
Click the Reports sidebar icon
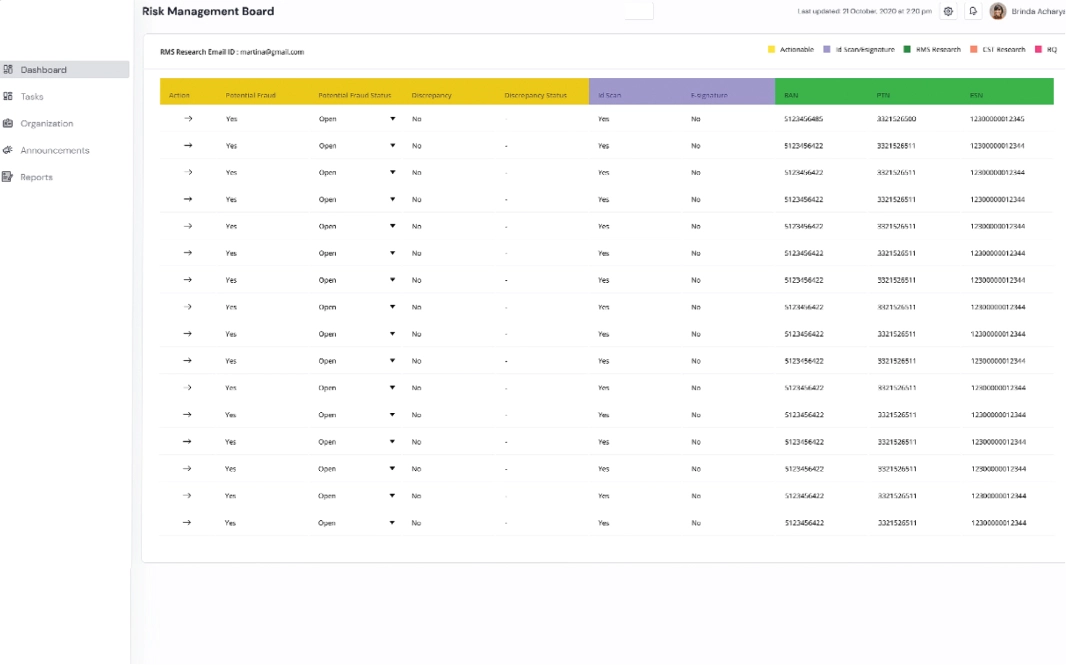pyautogui.click(x=8, y=178)
